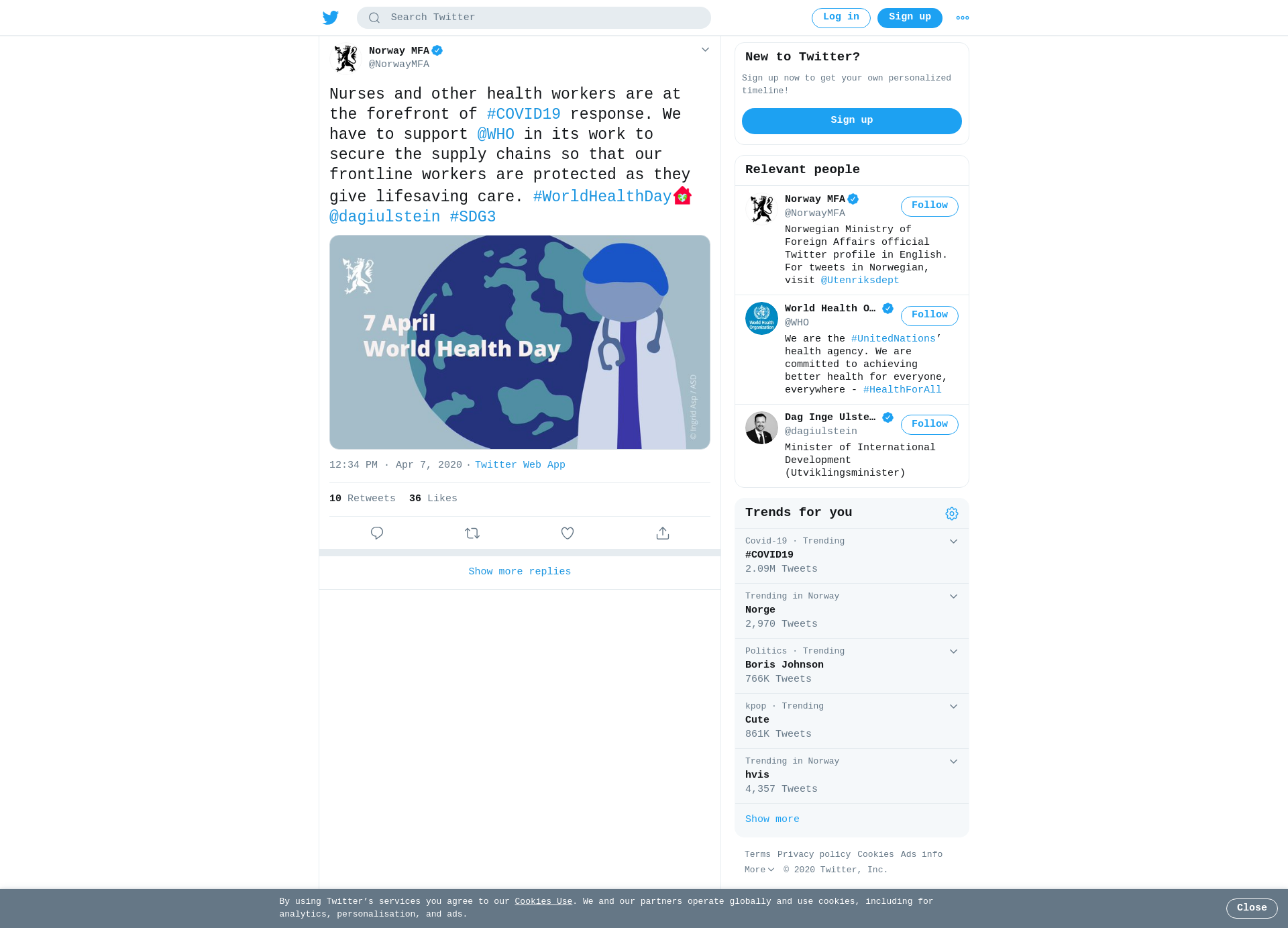Click the Log in button
Image resolution: width=1288 pixels, height=928 pixels.
841,18
